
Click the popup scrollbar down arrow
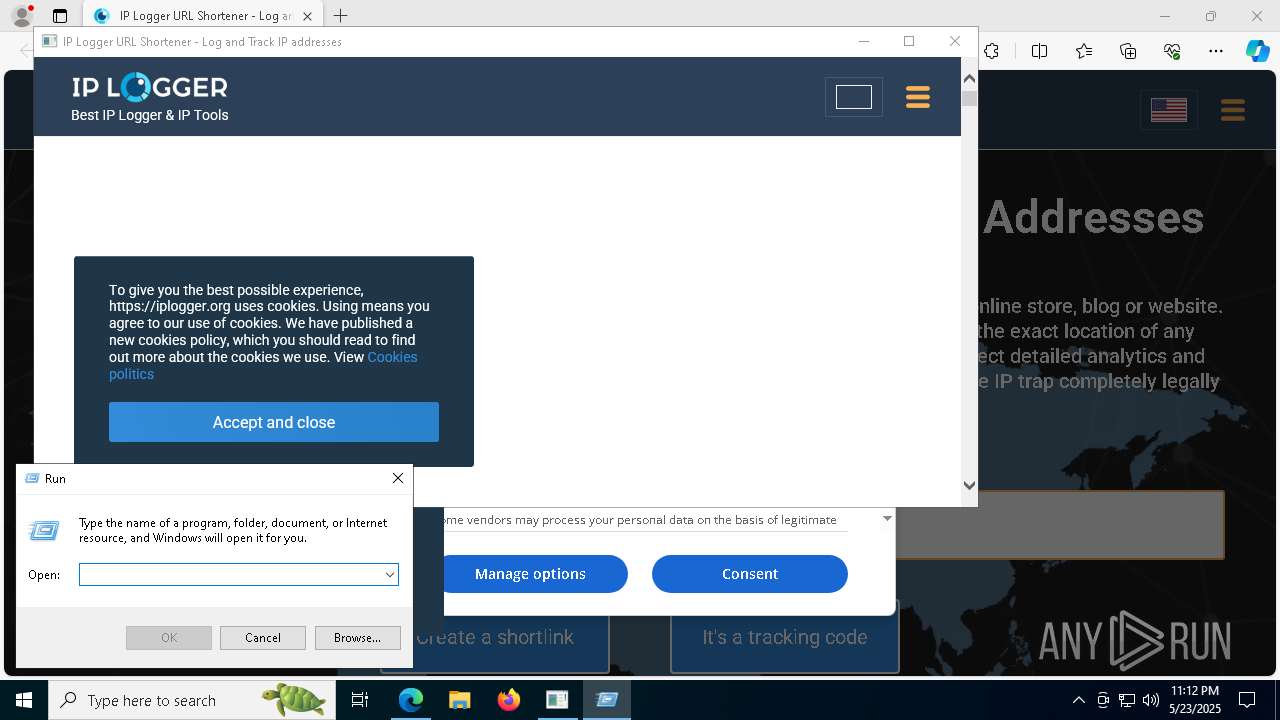click(x=968, y=485)
